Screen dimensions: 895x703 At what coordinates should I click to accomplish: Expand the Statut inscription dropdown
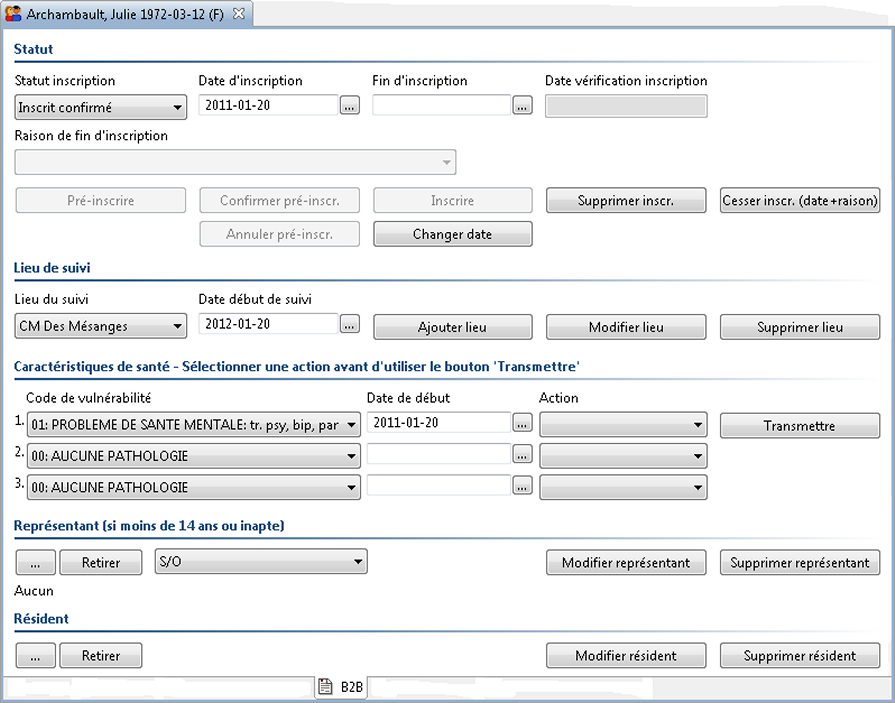click(x=100, y=107)
